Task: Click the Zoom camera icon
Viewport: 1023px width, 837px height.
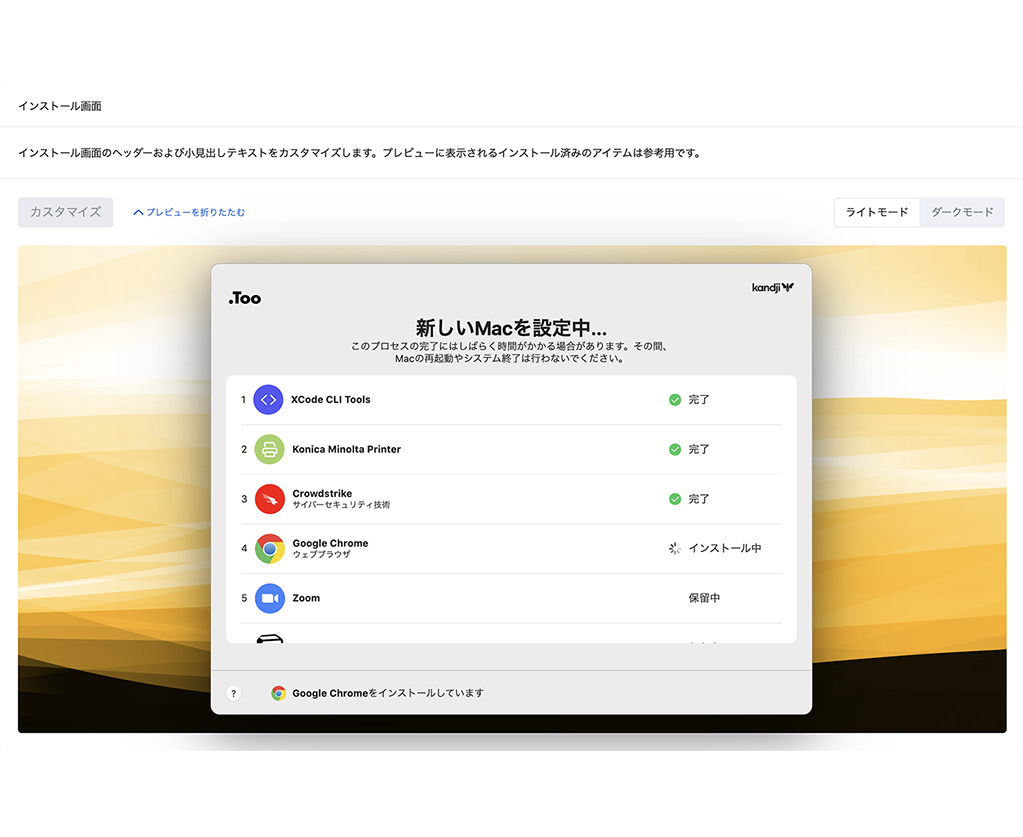Action: (268, 598)
